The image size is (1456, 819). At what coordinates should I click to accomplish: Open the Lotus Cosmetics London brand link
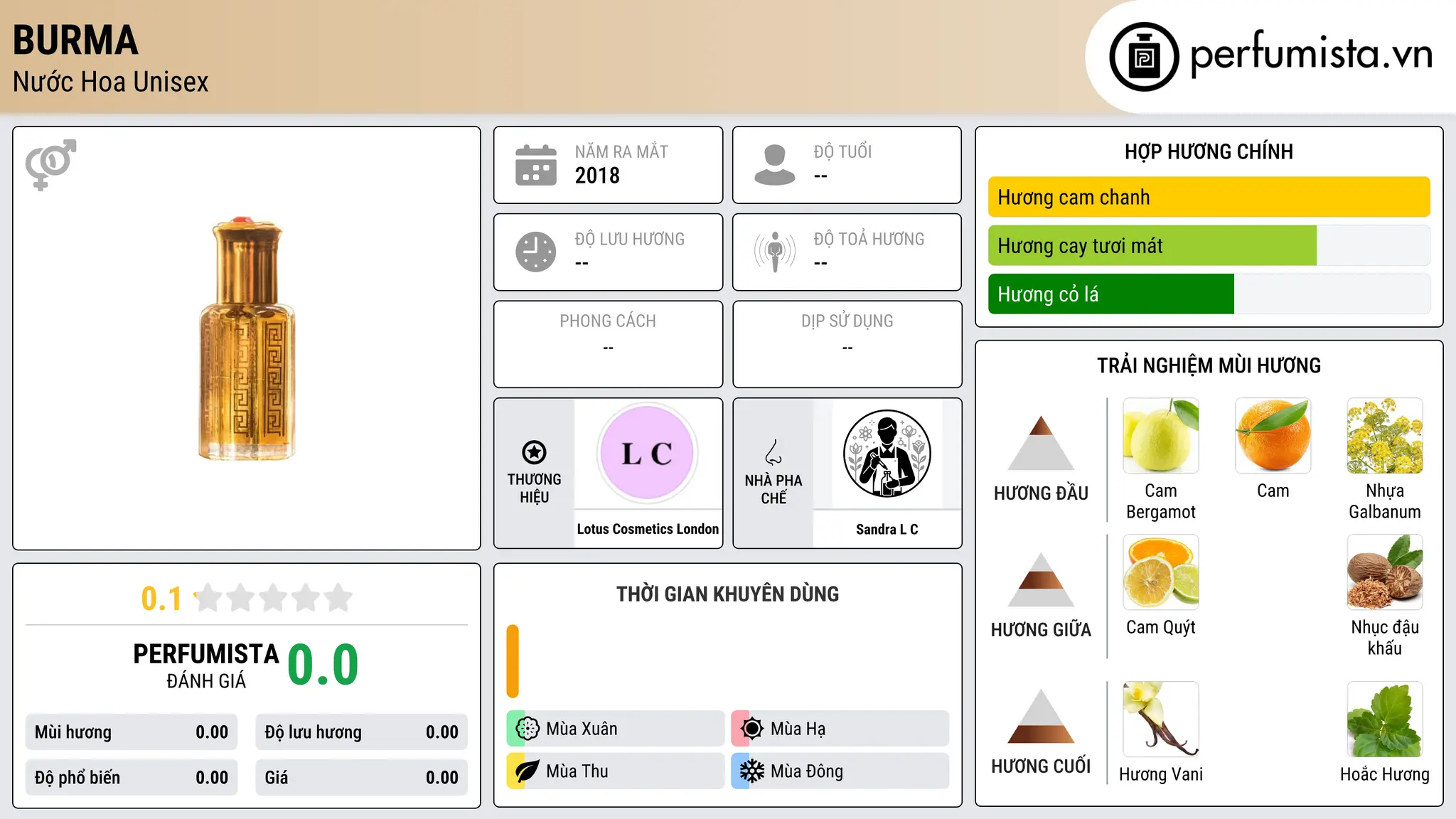point(648,529)
